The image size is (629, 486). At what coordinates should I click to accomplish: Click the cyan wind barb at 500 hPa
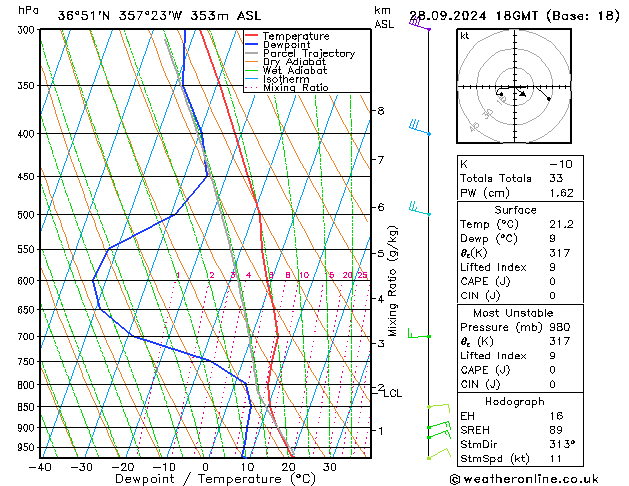(x=419, y=208)
